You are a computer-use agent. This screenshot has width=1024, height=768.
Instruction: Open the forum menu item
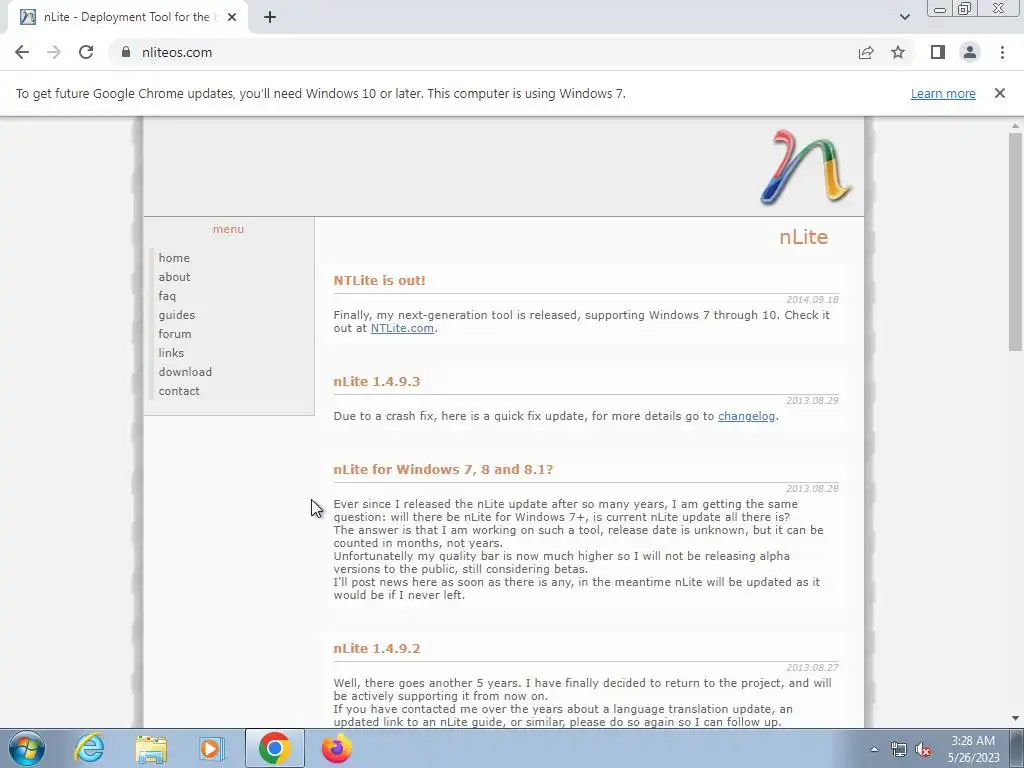174,334
